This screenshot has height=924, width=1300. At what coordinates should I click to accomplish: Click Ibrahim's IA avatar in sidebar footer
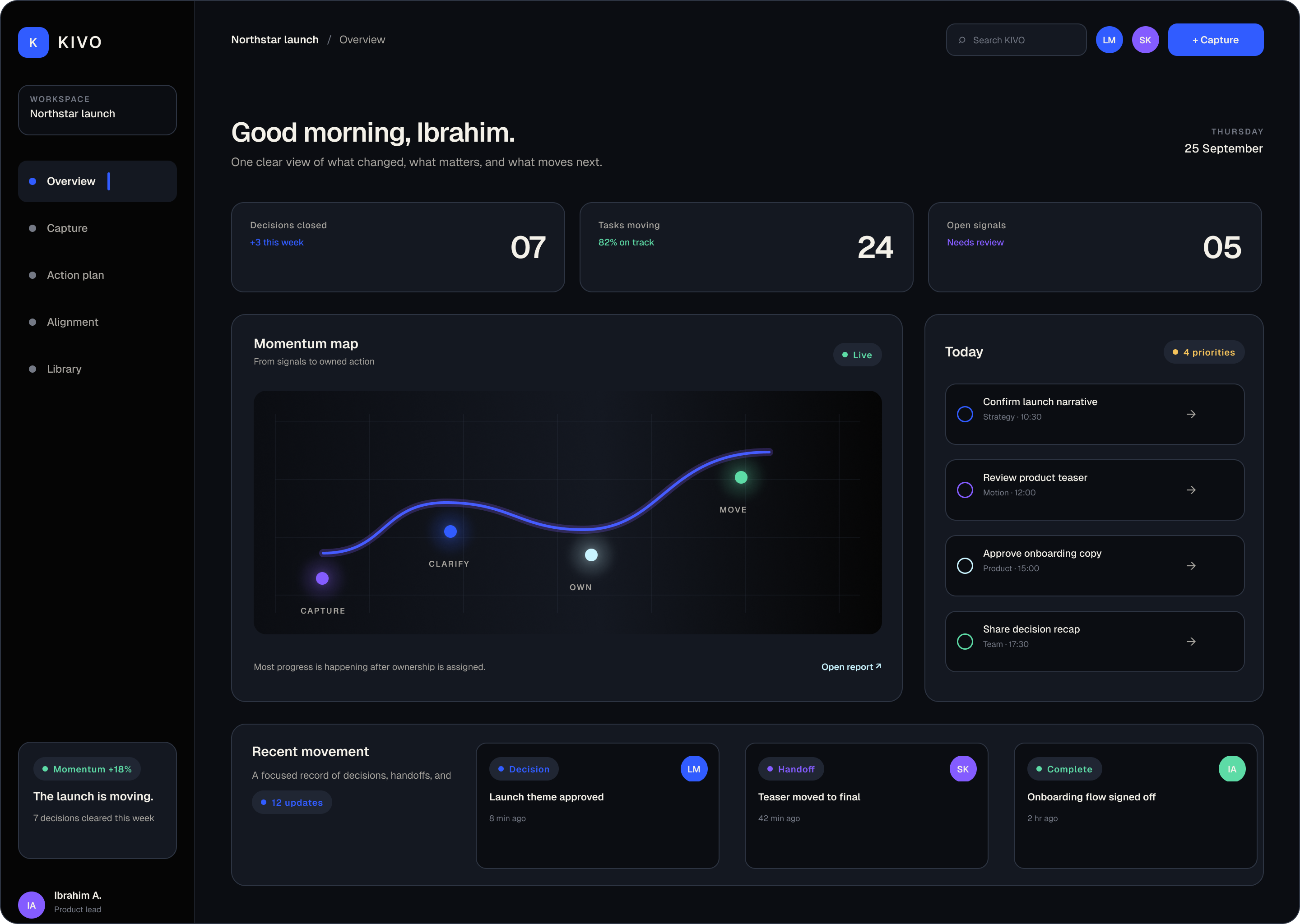(x=31, y=905)
